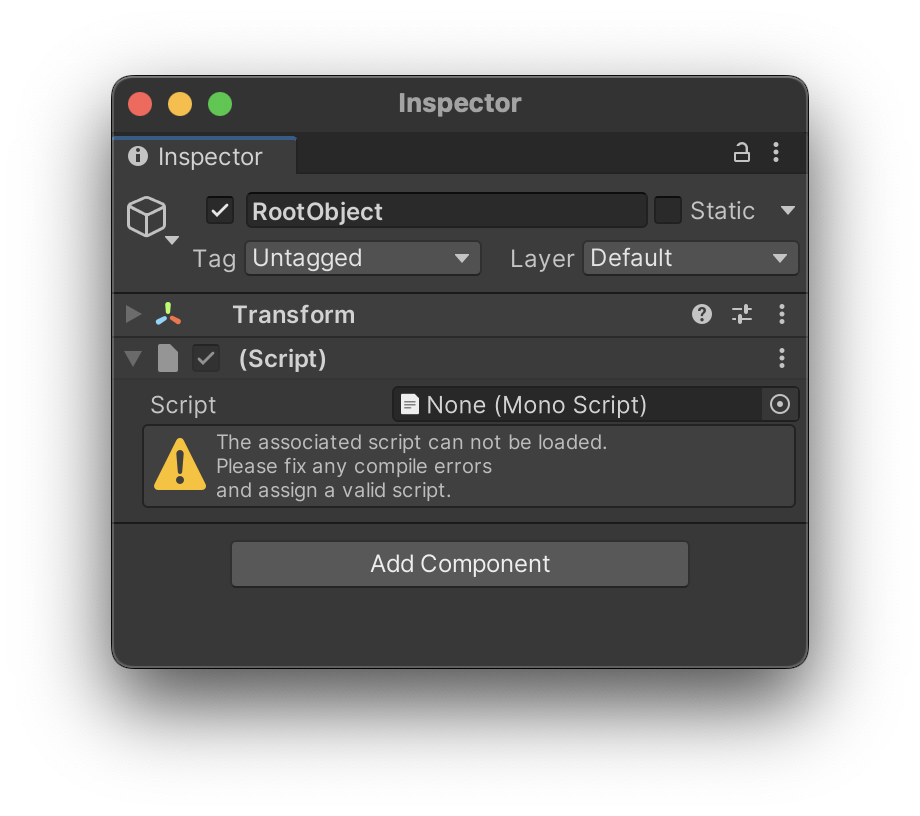This screenshot has height=816, width=920.
Task: Open the Transform help question mark icon
Action: click(x=701, y=314)
